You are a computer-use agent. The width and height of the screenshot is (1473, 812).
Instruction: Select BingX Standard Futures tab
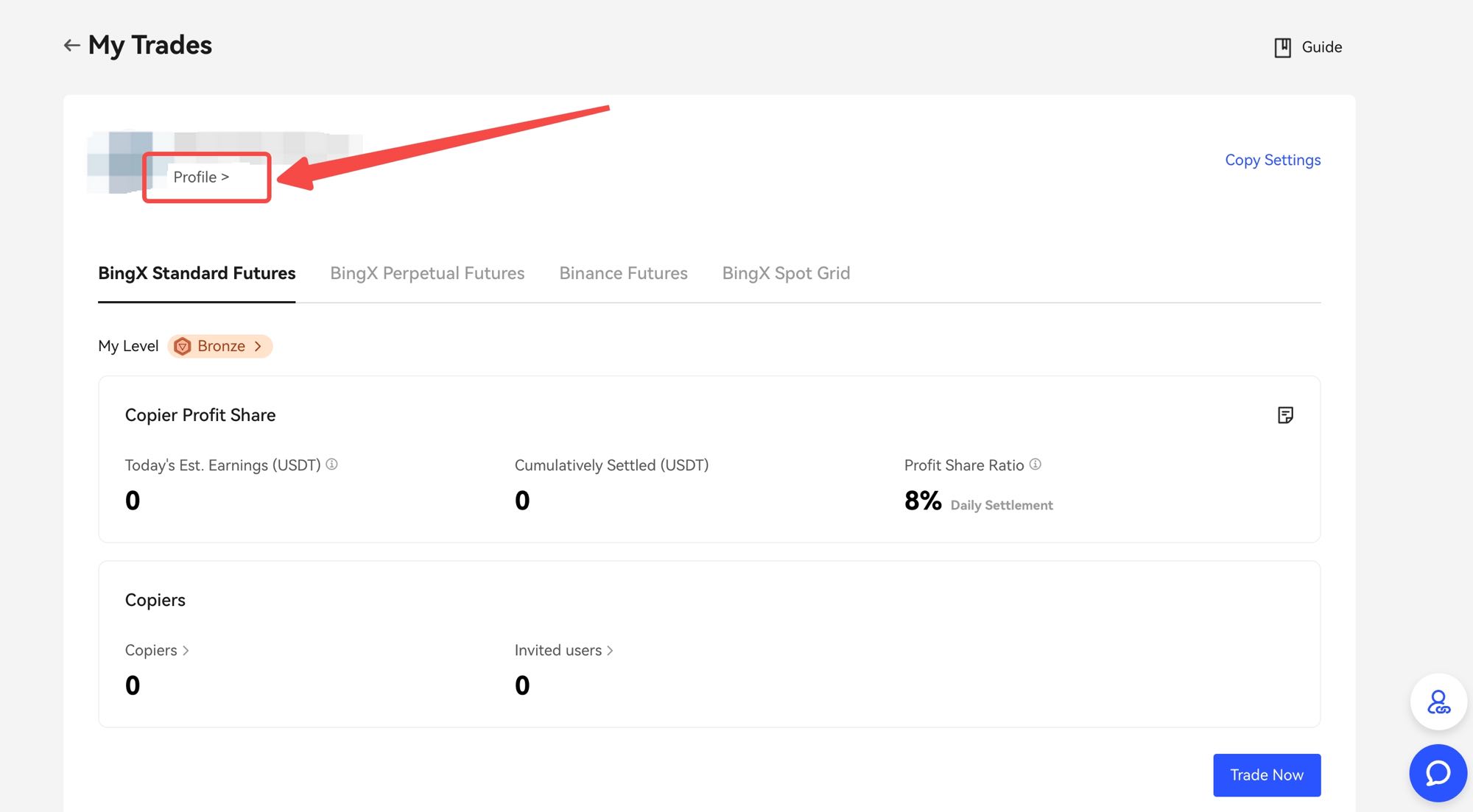[x=197, y=273]
